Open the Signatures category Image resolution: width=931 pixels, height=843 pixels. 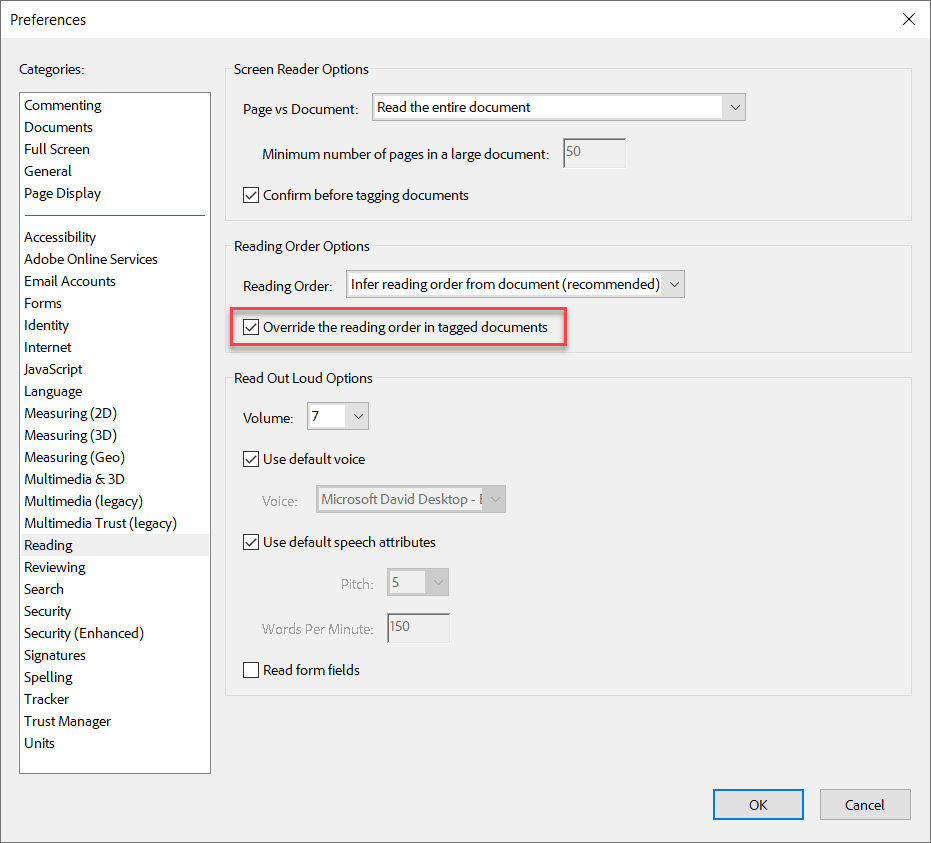[55, 655]
